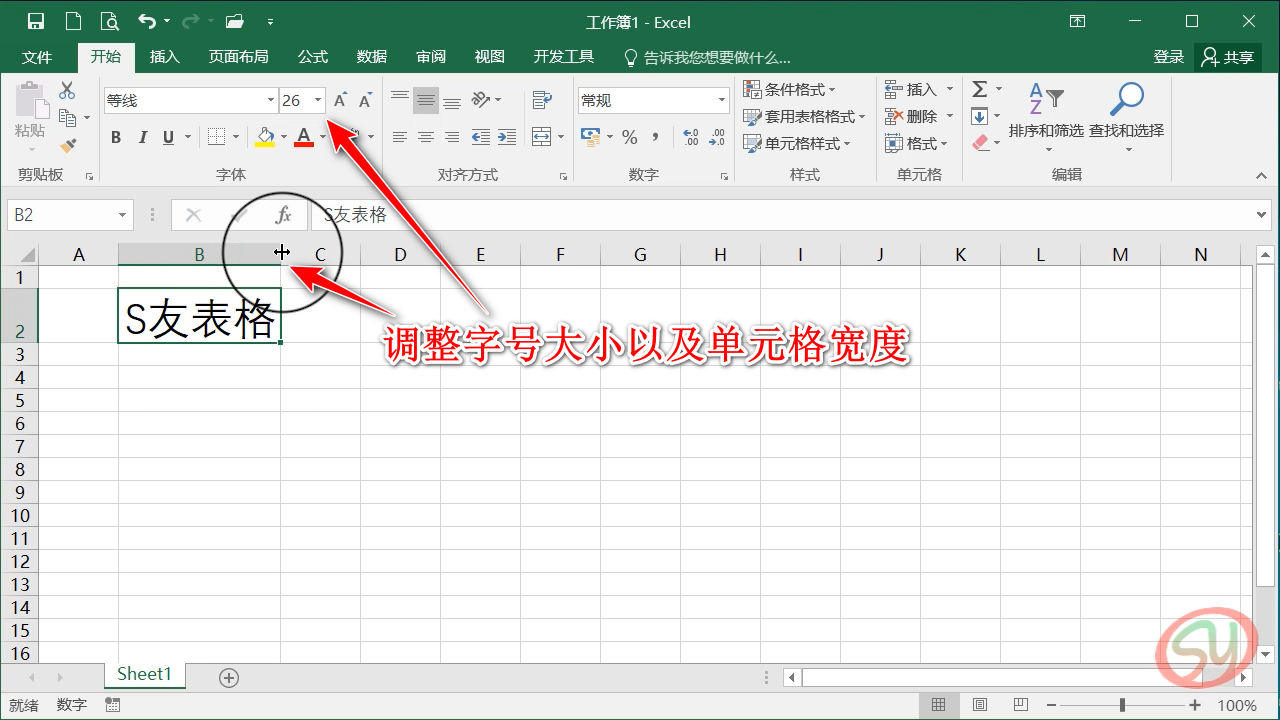Open the fill color dropdown arrow
This screenshot has height=720, width=1280.
(284, 137)
